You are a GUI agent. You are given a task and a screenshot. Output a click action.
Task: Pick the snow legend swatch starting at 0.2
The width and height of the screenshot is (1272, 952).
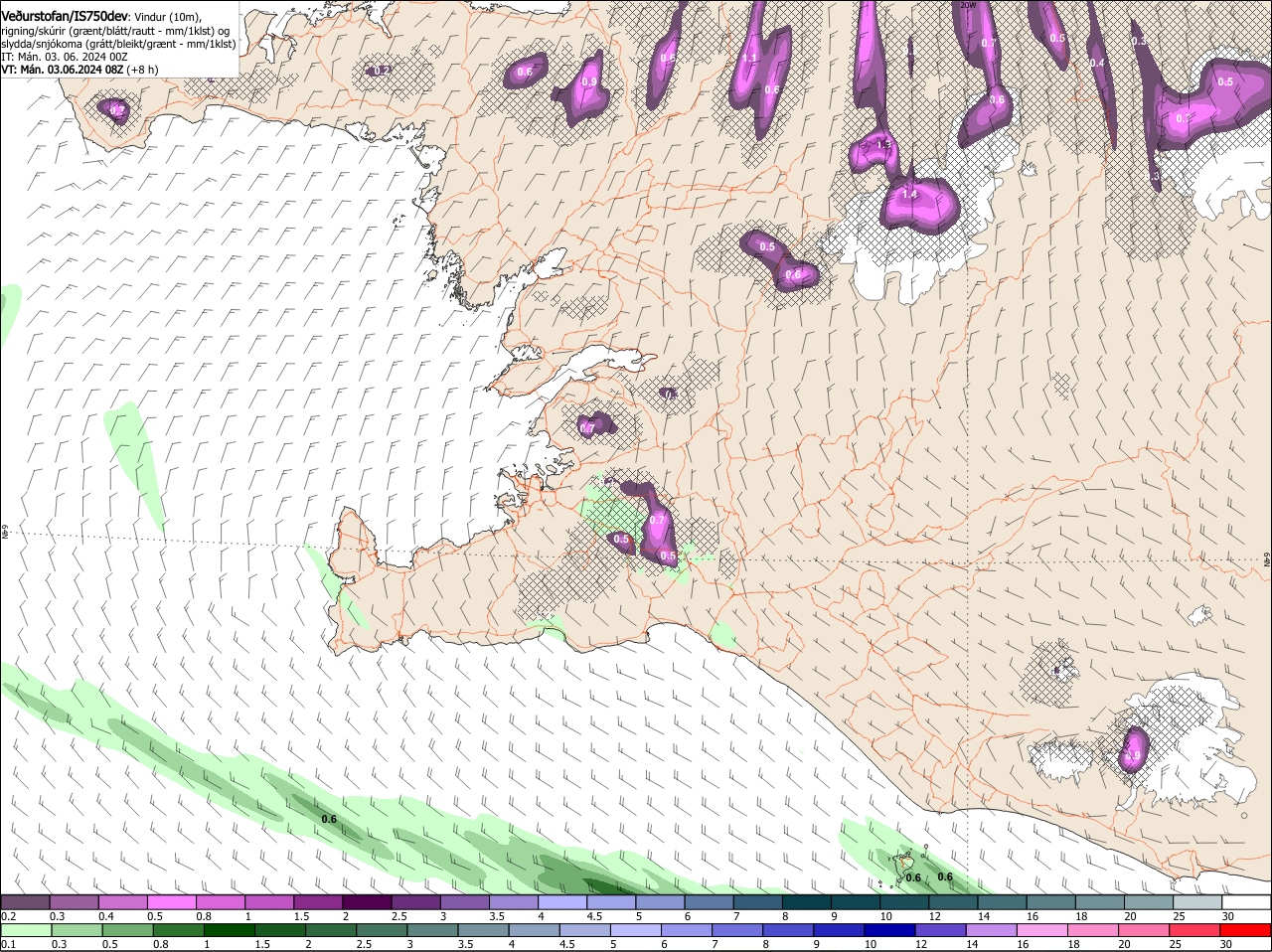tap(25, 901)
